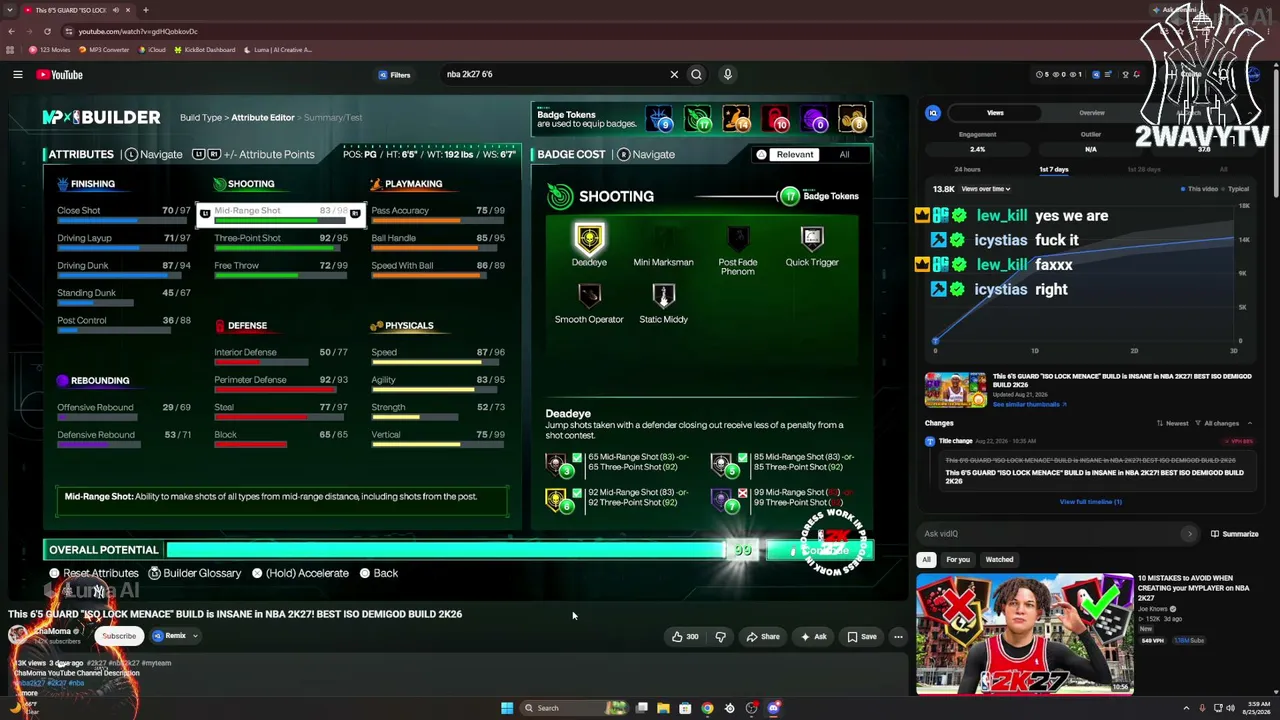Clear the YouTube search box text
1280x720 pixels.
(x=674, y=74)
